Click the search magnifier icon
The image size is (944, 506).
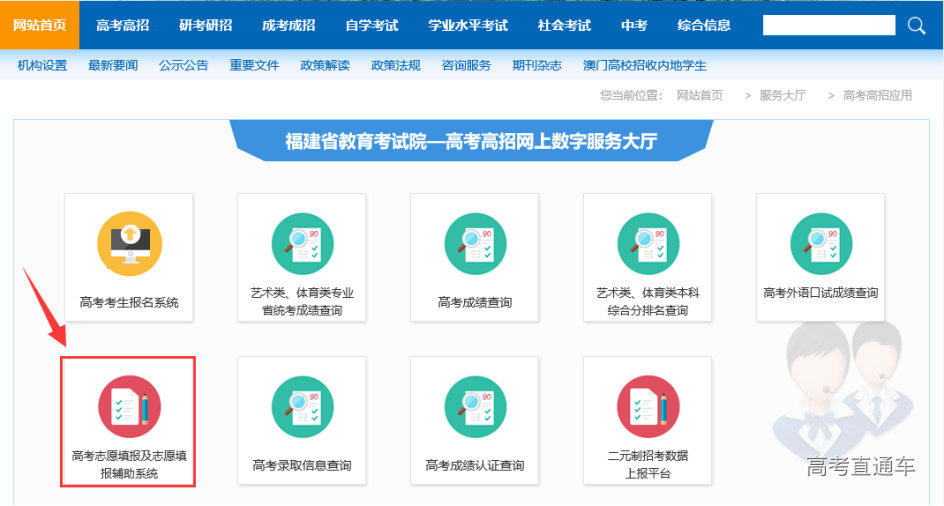(916, 25)
